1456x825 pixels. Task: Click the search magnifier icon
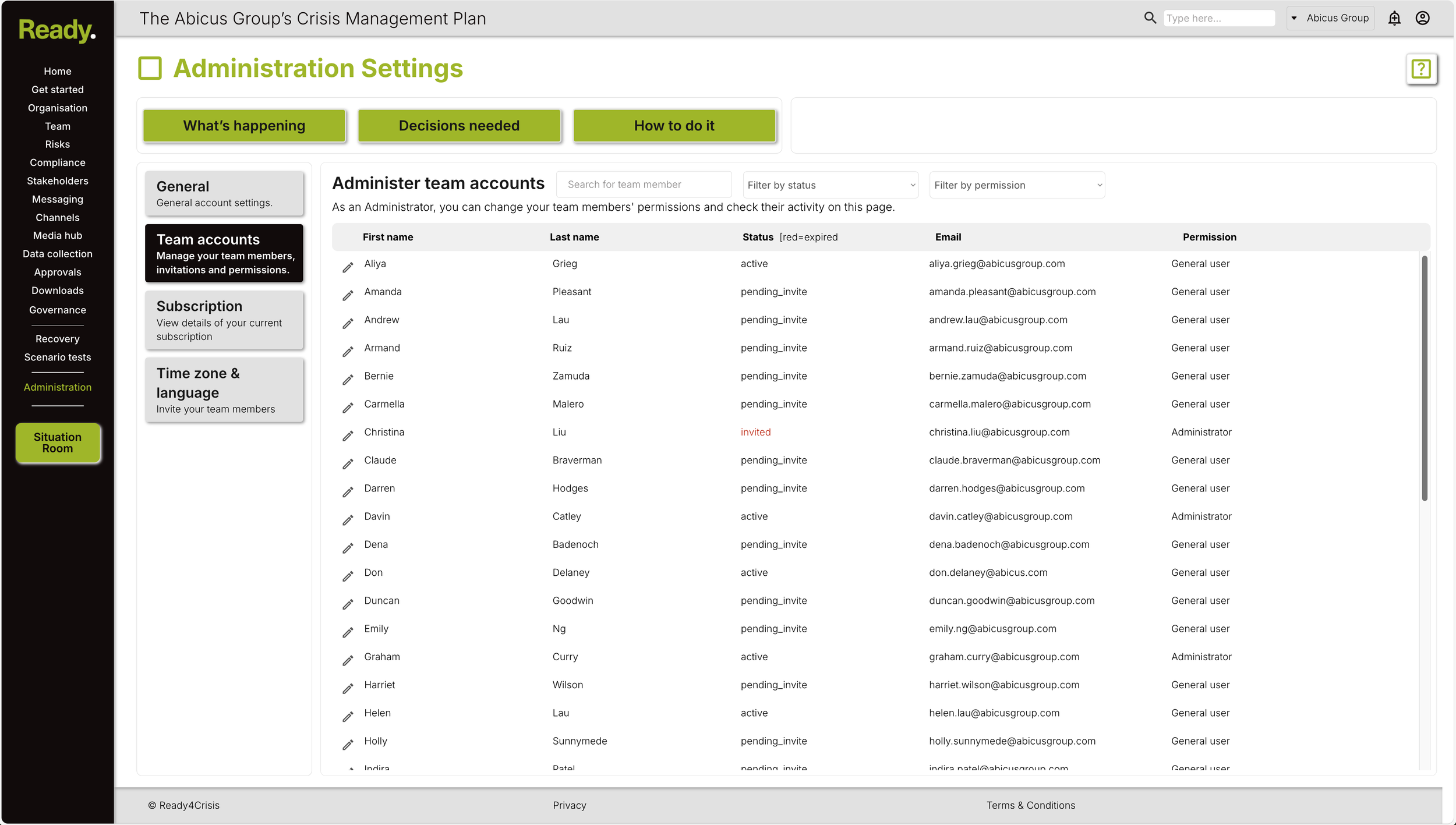pyautogui.click(x=1150, y=18)
